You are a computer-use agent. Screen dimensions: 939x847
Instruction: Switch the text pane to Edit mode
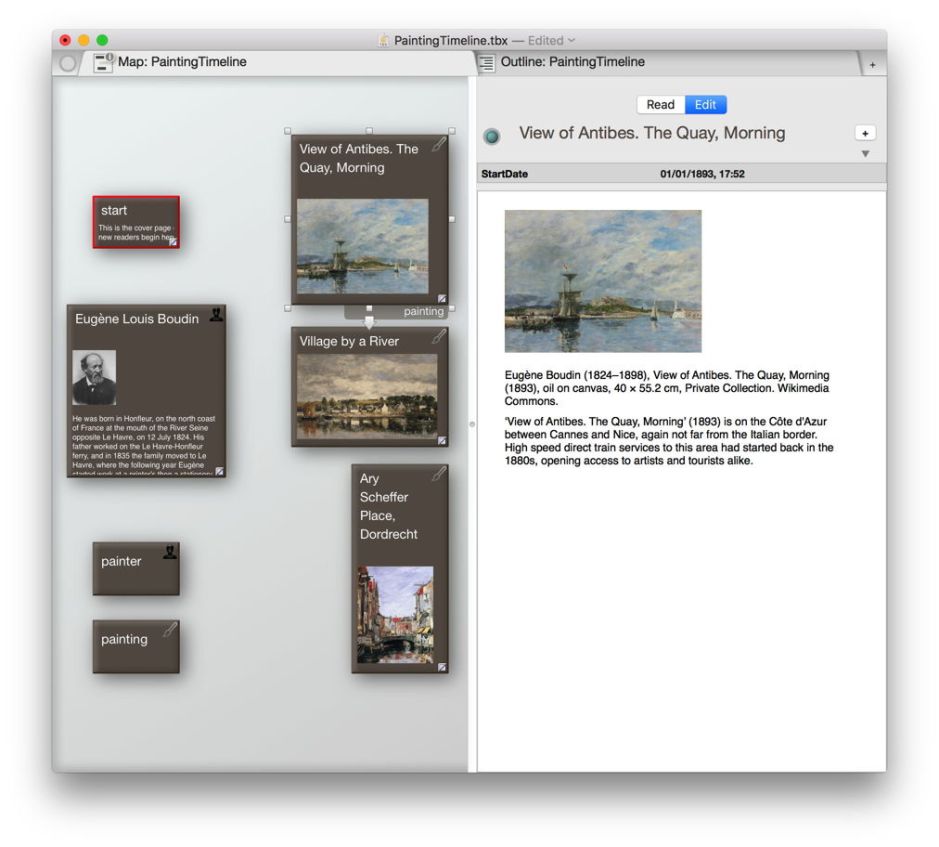[705, 105]
